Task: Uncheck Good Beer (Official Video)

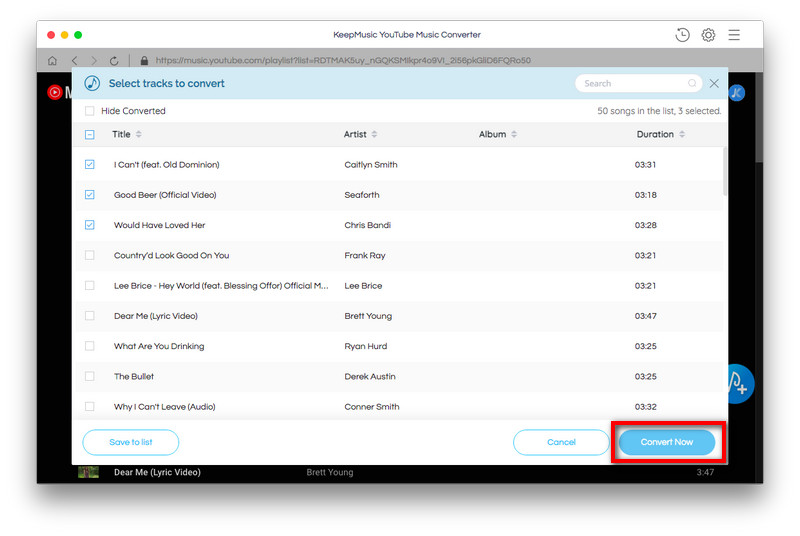Action: tap(89, 194)
